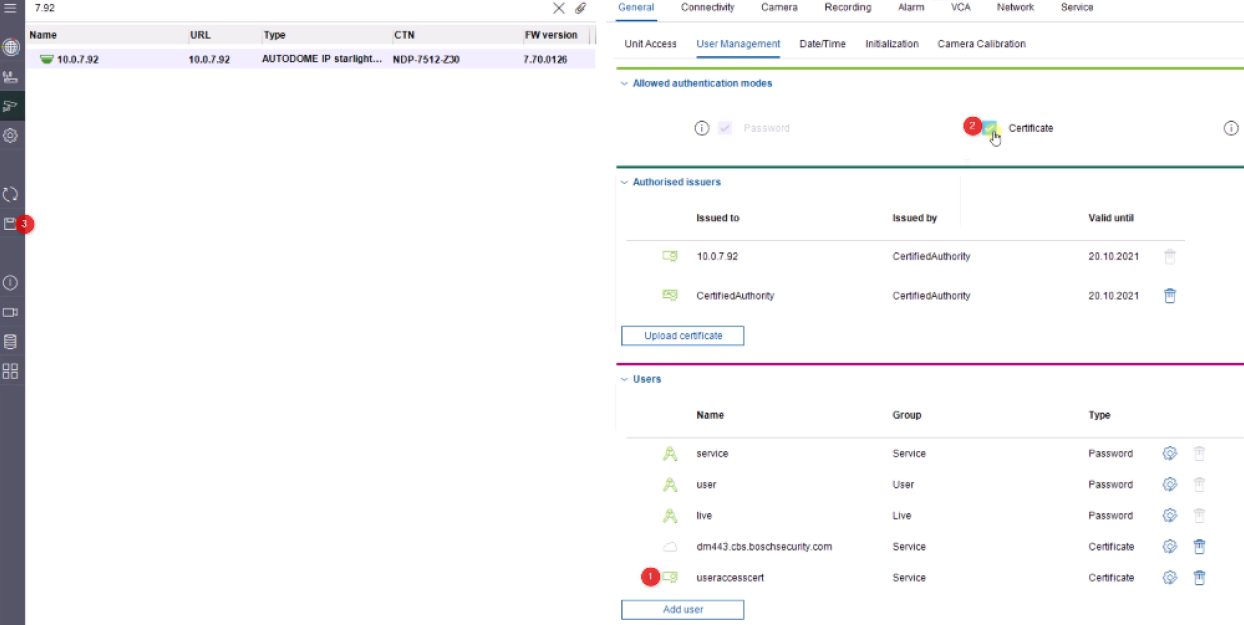Collapse the Allowed authentication modes section
The image size is (1244, 625).
624,84
